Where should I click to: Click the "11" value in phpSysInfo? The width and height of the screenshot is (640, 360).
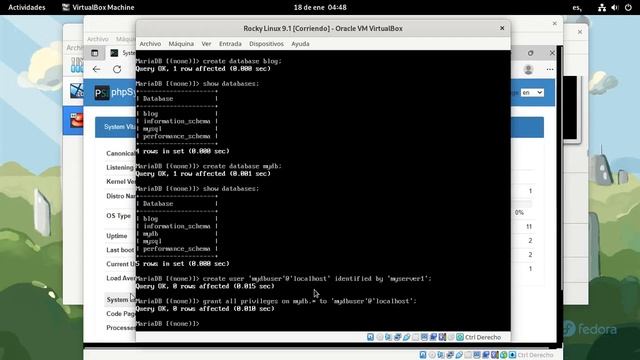[529, 227]
